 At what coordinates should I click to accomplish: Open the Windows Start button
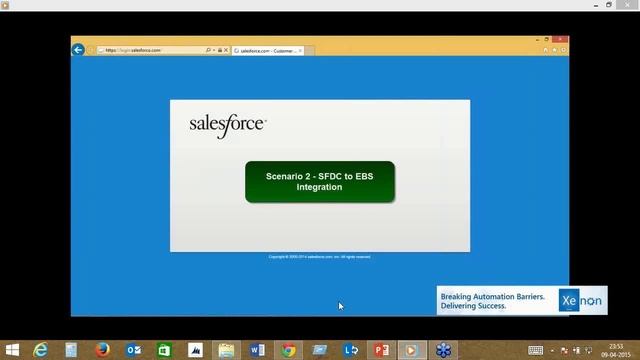point(12,350)
